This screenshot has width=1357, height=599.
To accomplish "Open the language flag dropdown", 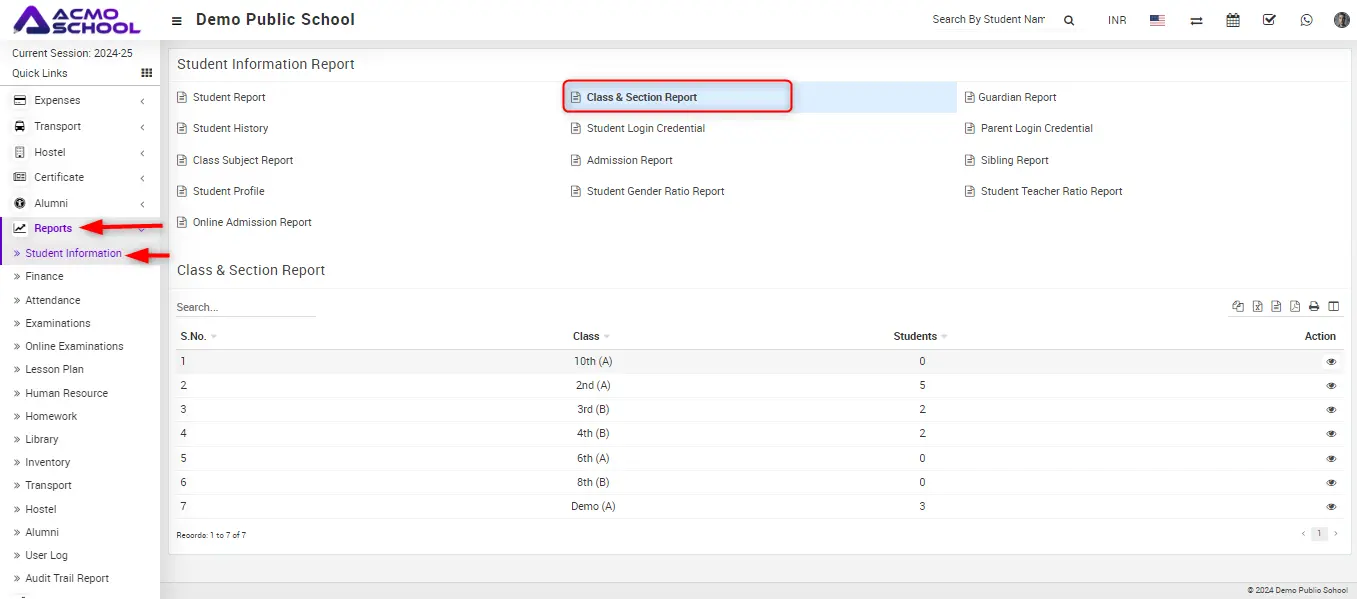I will pyautogui.click(x=1157, y=20).
